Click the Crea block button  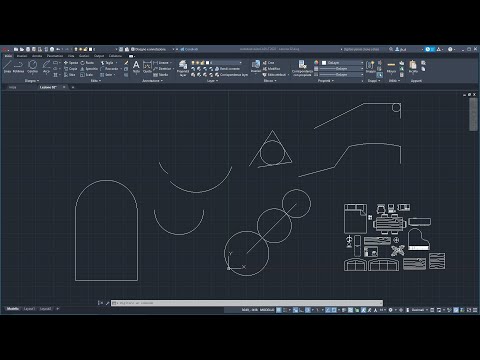point(268,63)
